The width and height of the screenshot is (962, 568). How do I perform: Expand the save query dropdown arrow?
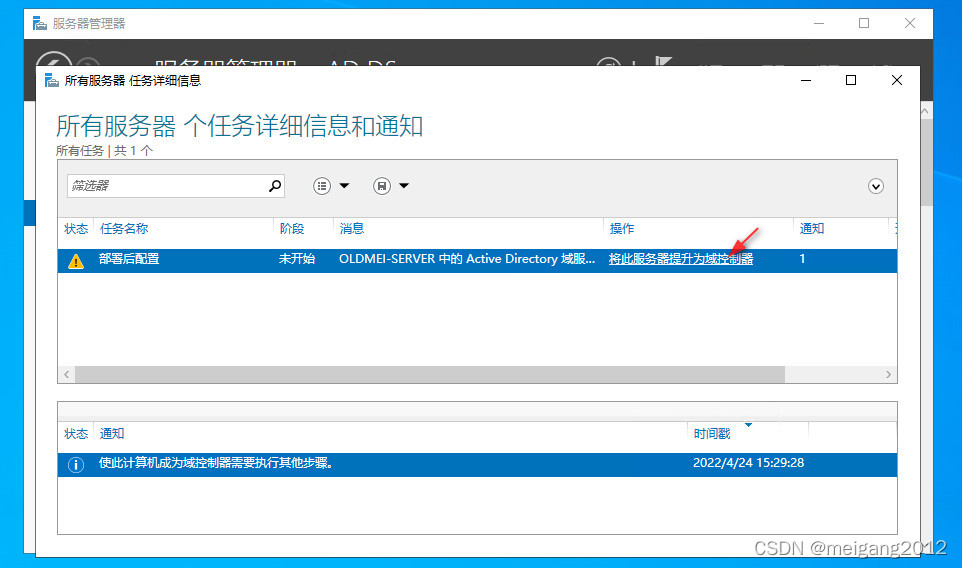404,186
